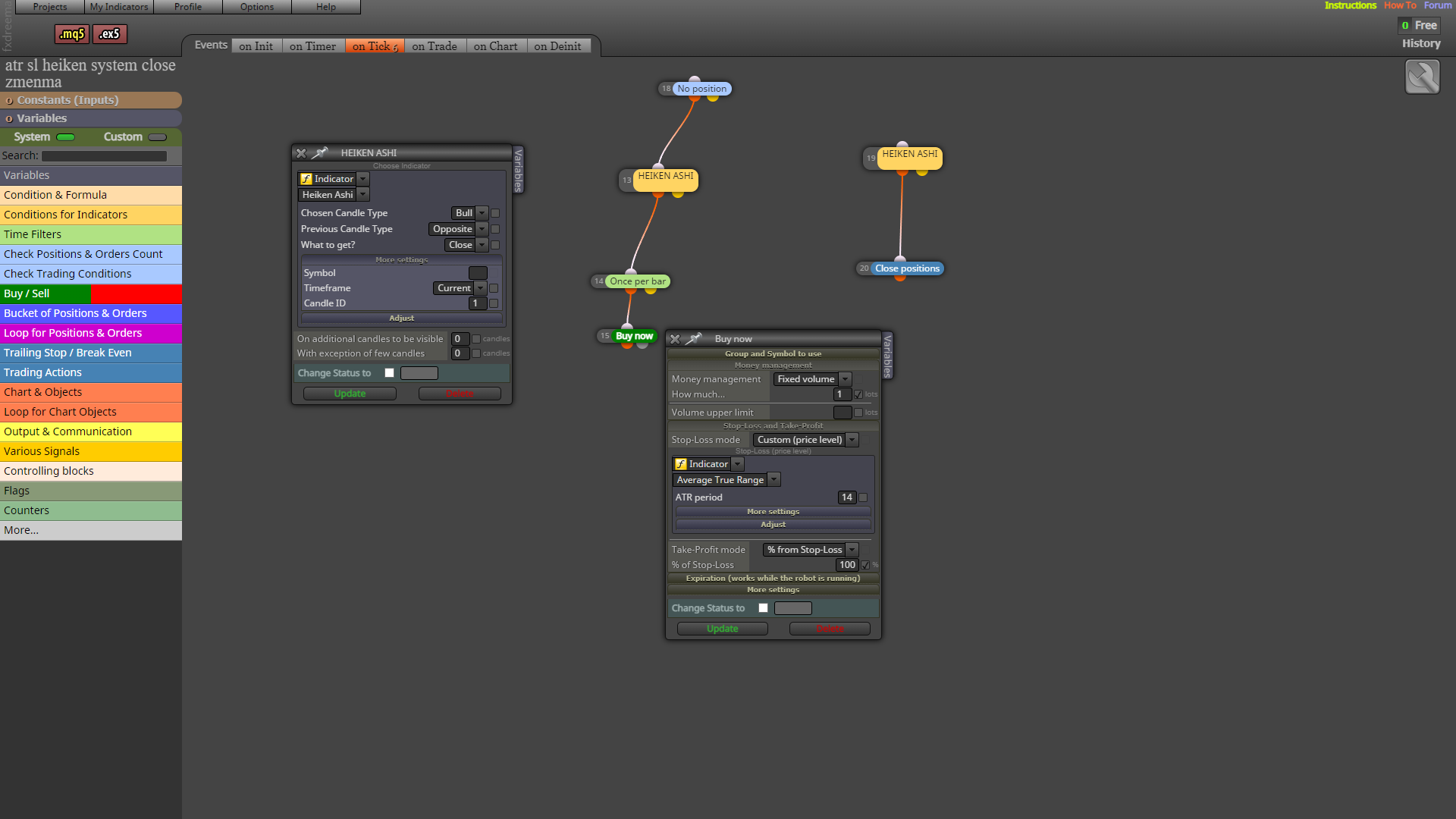Select the Once per bar block
1456x819 pixels.
click(638, 281)
